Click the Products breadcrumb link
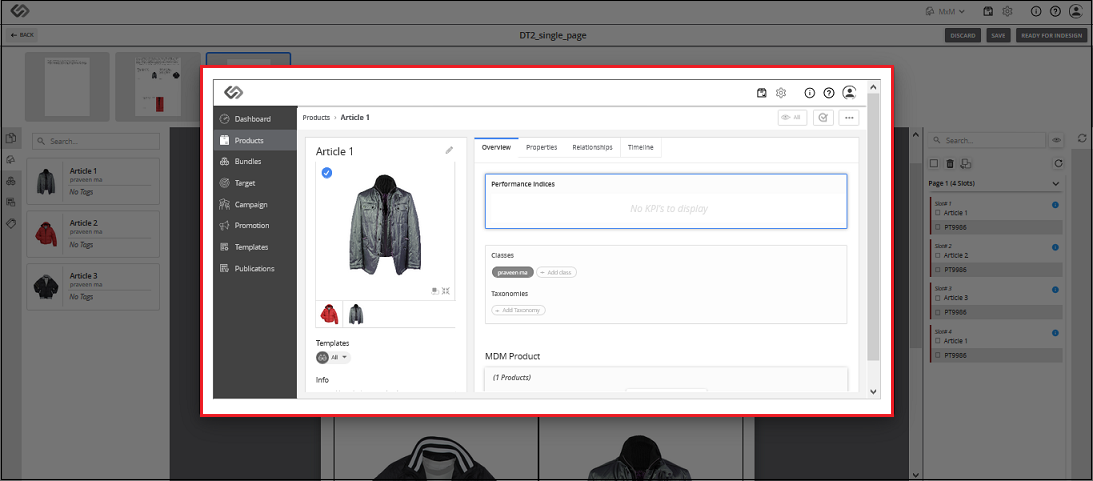Viewport: 1093px width, 481px height. tap(316, 118)
